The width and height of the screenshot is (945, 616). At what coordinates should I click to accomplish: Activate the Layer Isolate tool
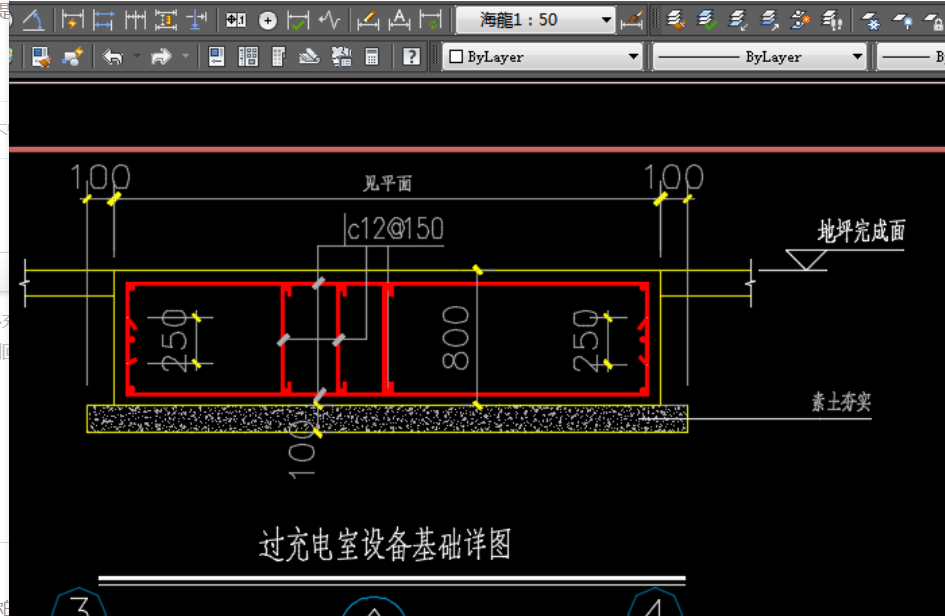[x=738, y=20]
